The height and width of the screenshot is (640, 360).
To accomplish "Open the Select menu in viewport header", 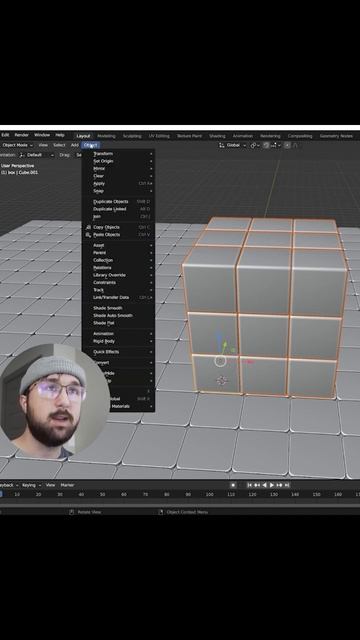I will point(59,145).
